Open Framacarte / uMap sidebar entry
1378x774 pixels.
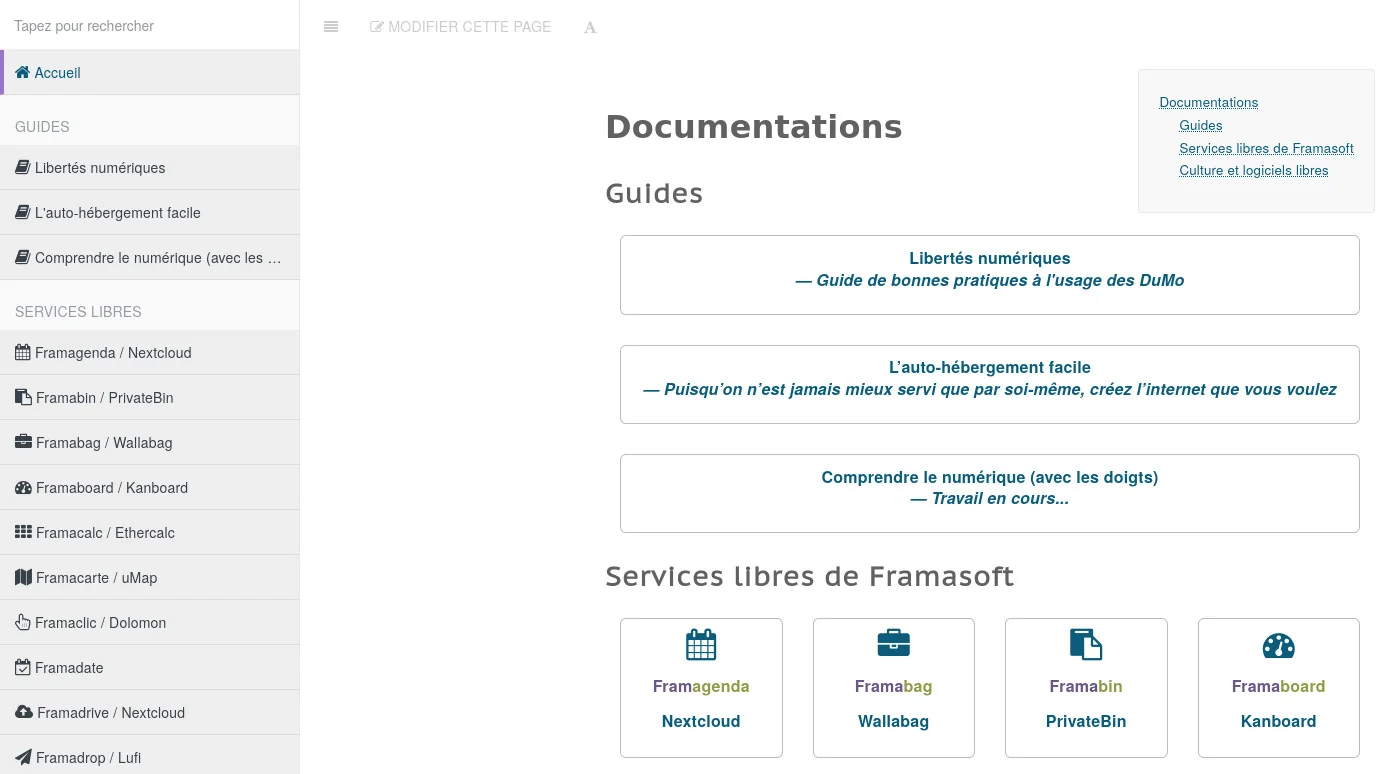click(x=150, y=578)
